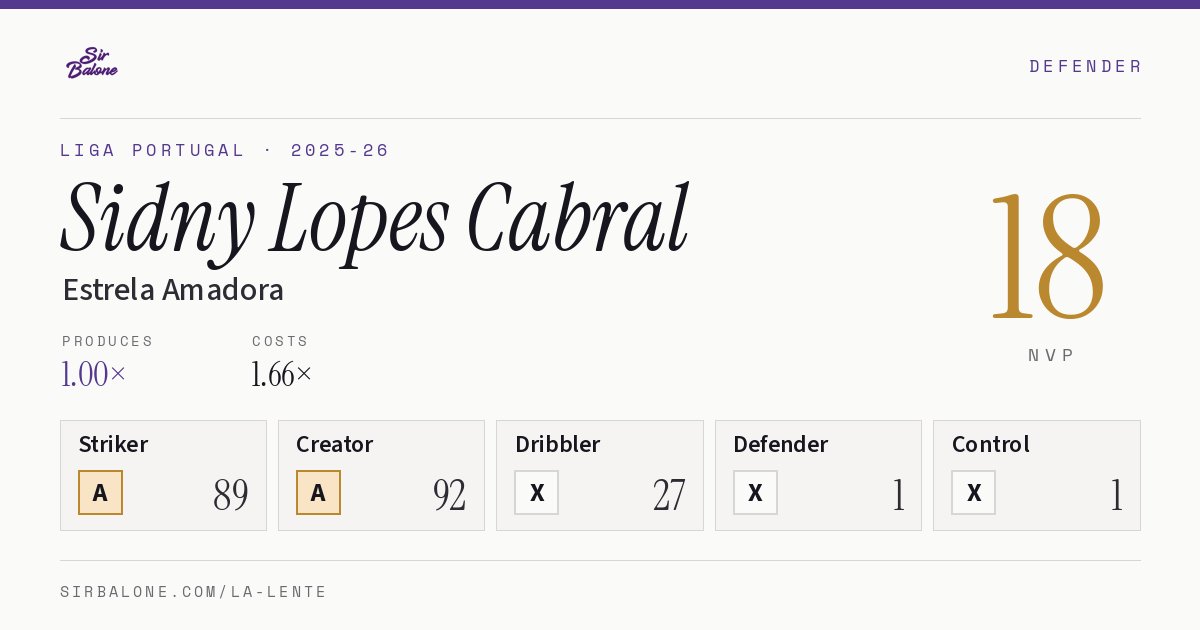Click the Striker card title
The height and width of the screenshot is (630, 1200).
click(x=113, y=444)
